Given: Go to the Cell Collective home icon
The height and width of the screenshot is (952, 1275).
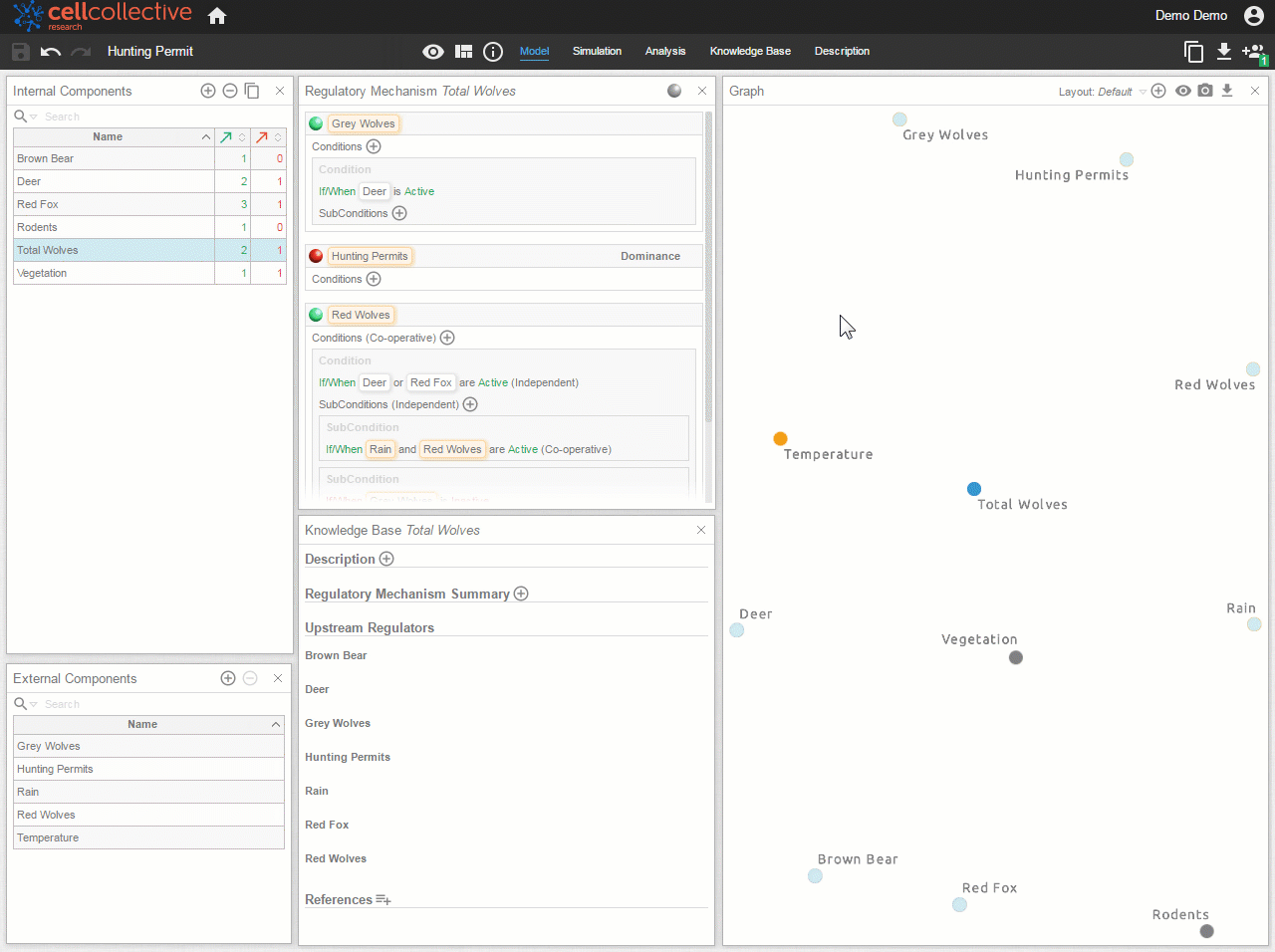Looking at the screenshot, I should (217, 16).
